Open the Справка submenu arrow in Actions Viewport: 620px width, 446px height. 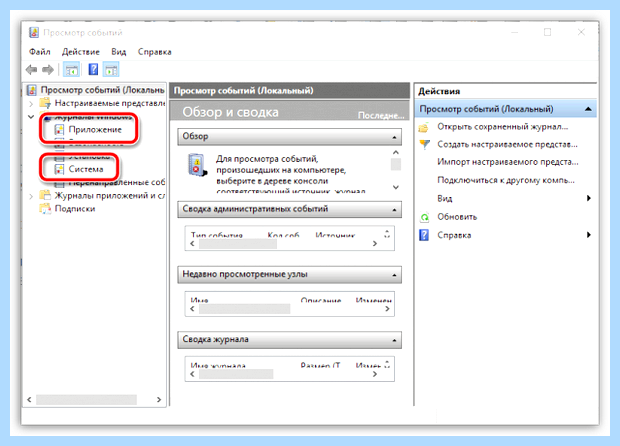(x=589, y=235)
